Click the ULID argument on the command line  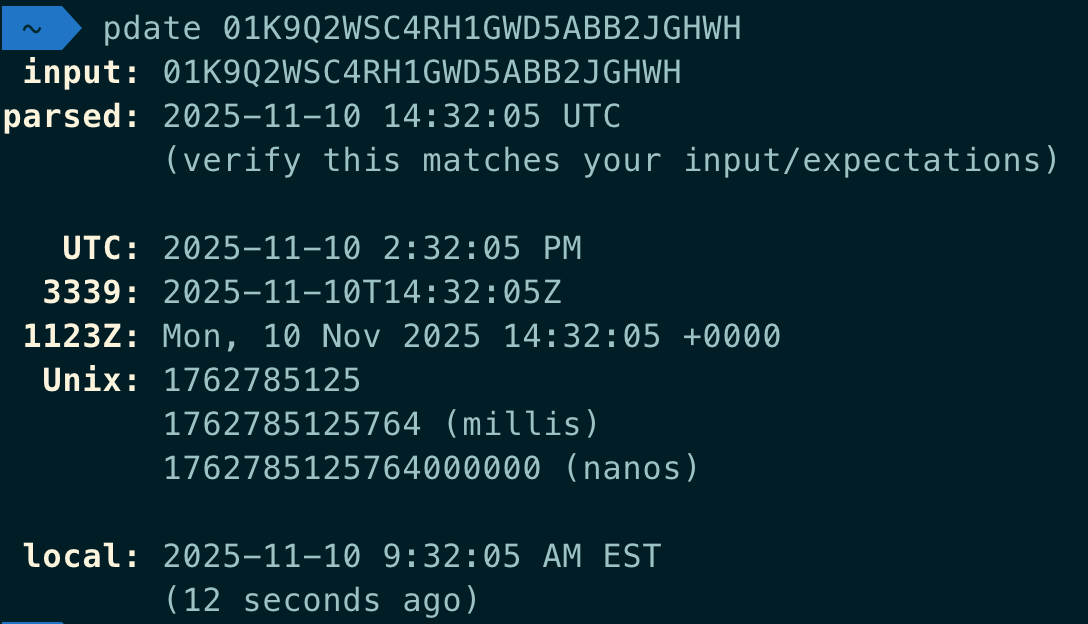(x=482, y=29)
